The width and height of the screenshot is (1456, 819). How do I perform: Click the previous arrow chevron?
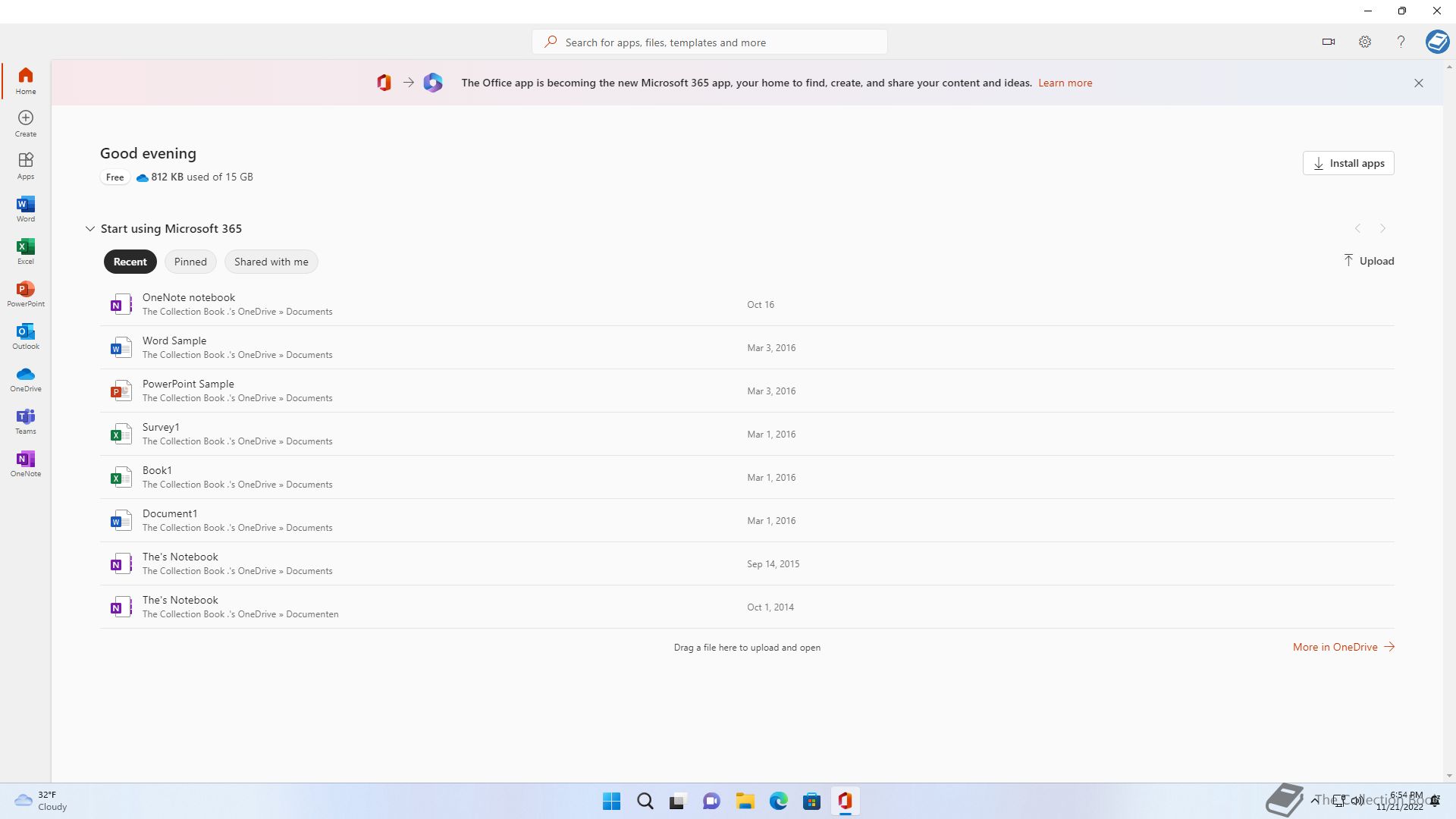click(1357, 228)
